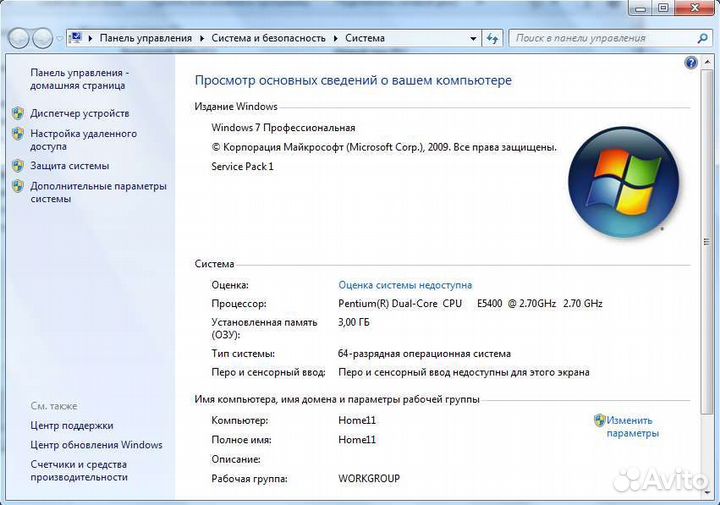
Task: Open Диспетчер устройств link
Action: point(80,113)
